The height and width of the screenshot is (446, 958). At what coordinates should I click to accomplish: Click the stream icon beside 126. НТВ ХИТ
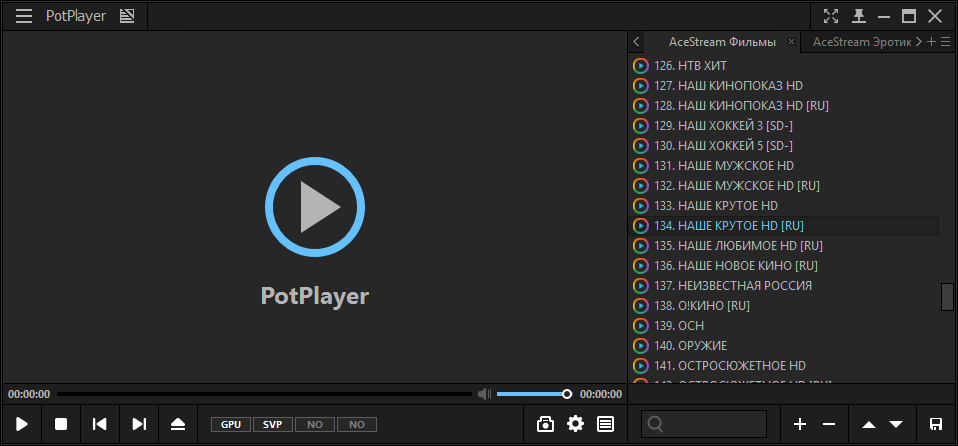tap(640, 65)
